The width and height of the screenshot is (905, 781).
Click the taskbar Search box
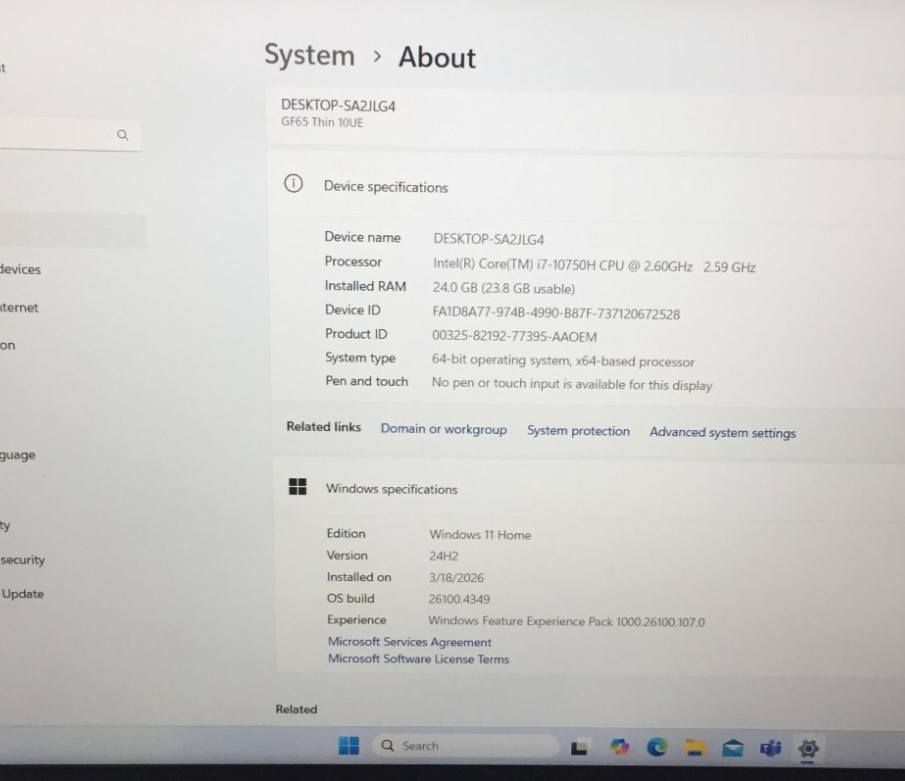[x=466, y=746]
